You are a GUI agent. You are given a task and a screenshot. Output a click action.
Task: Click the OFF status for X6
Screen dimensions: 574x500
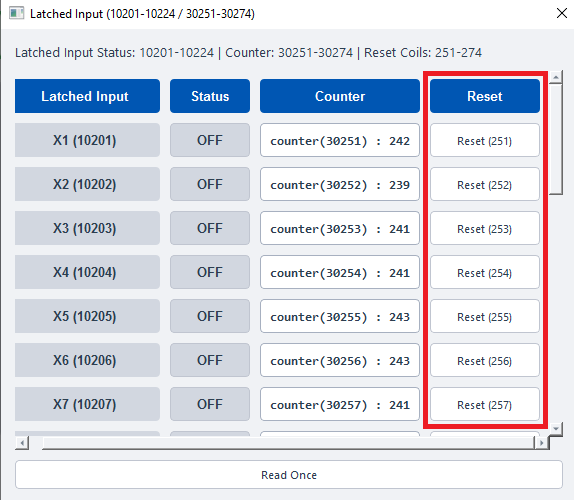point(210,360)
